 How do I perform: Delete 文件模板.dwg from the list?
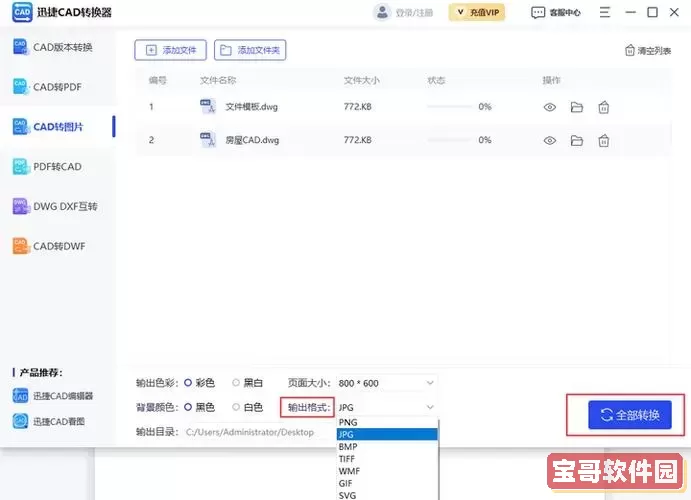pyautogui.click(x=604, y=107)
